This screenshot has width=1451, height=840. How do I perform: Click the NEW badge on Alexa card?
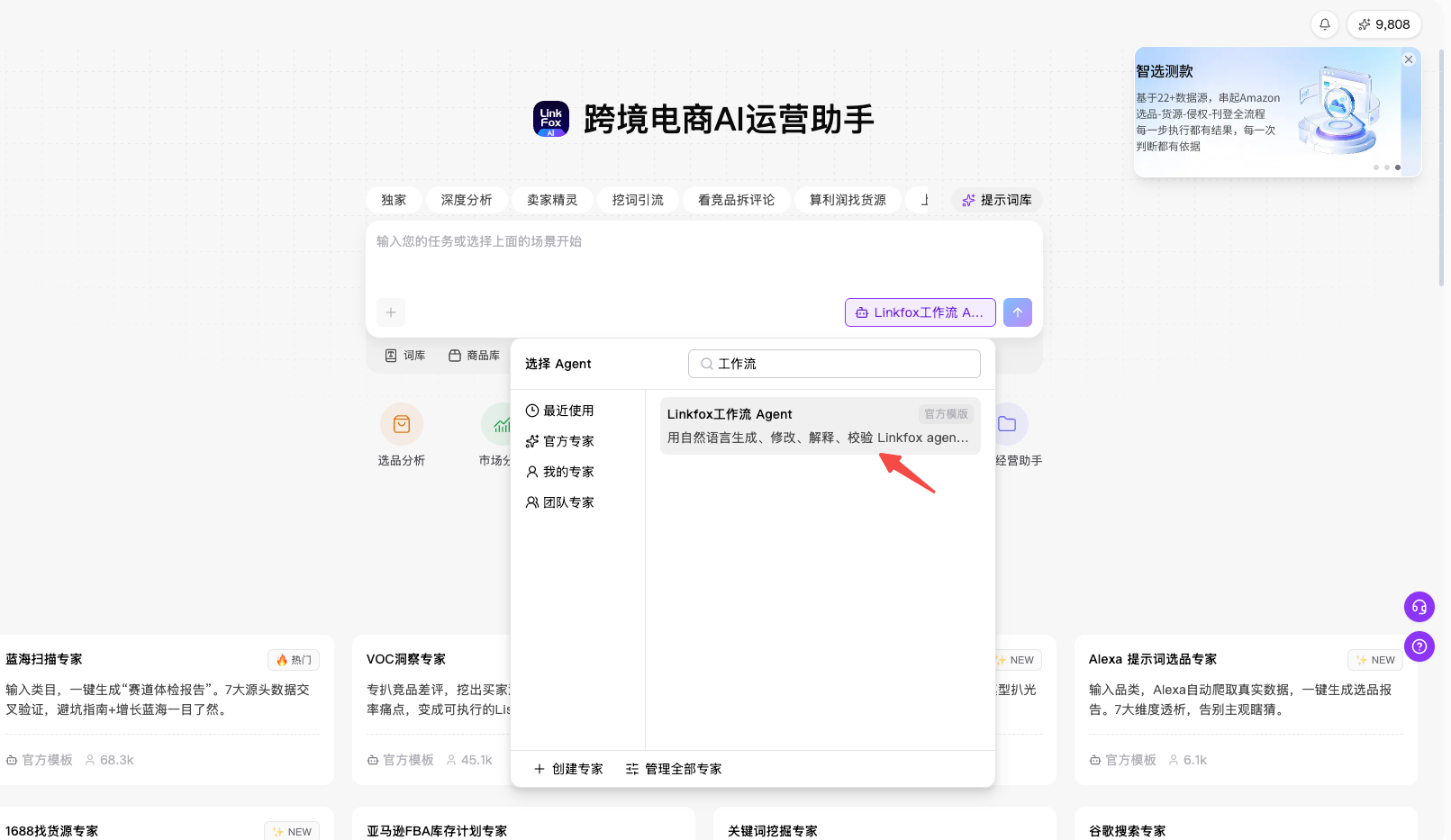point(1375,660)
